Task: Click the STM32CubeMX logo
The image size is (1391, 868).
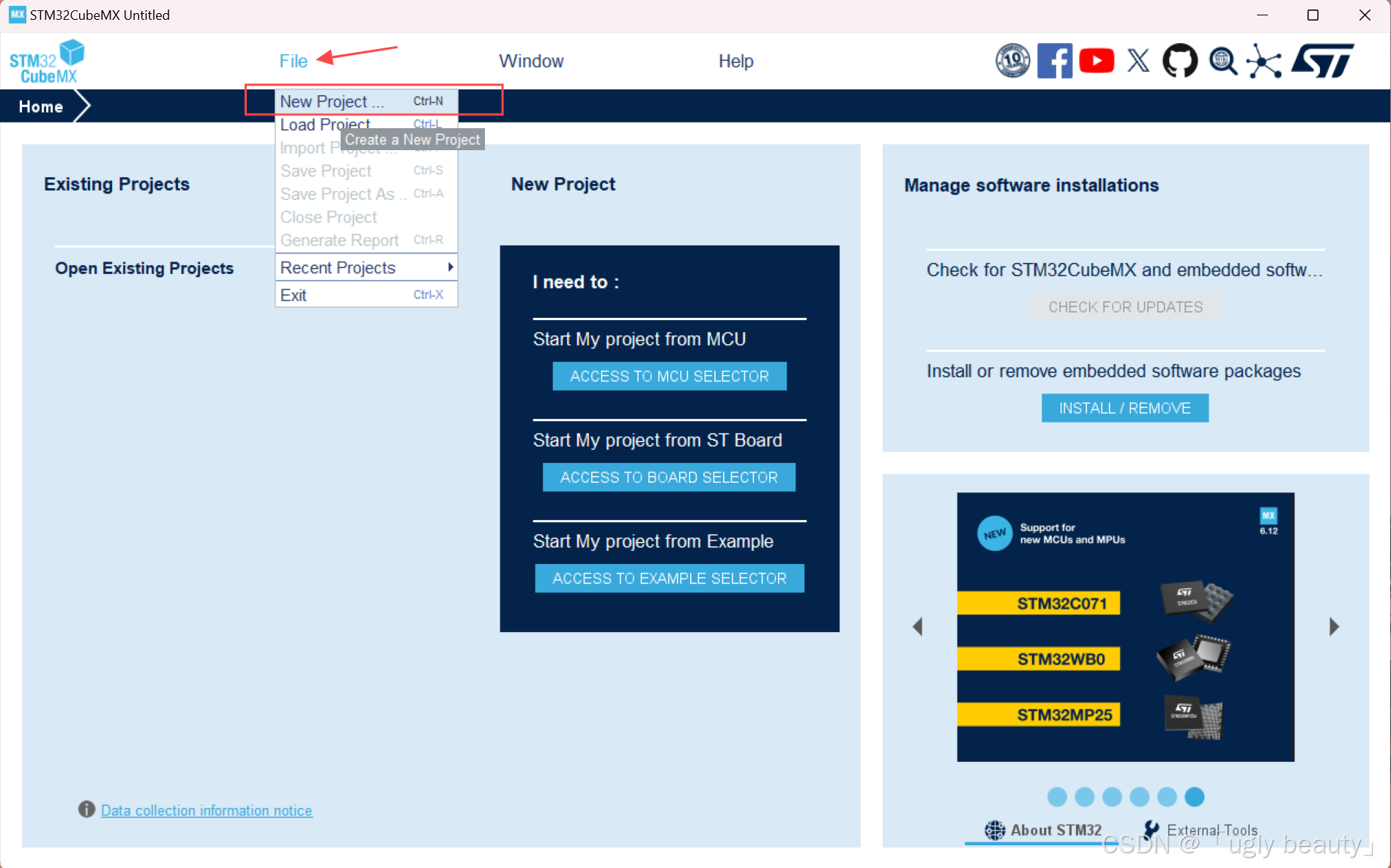Action: click(x=47, y=62)
